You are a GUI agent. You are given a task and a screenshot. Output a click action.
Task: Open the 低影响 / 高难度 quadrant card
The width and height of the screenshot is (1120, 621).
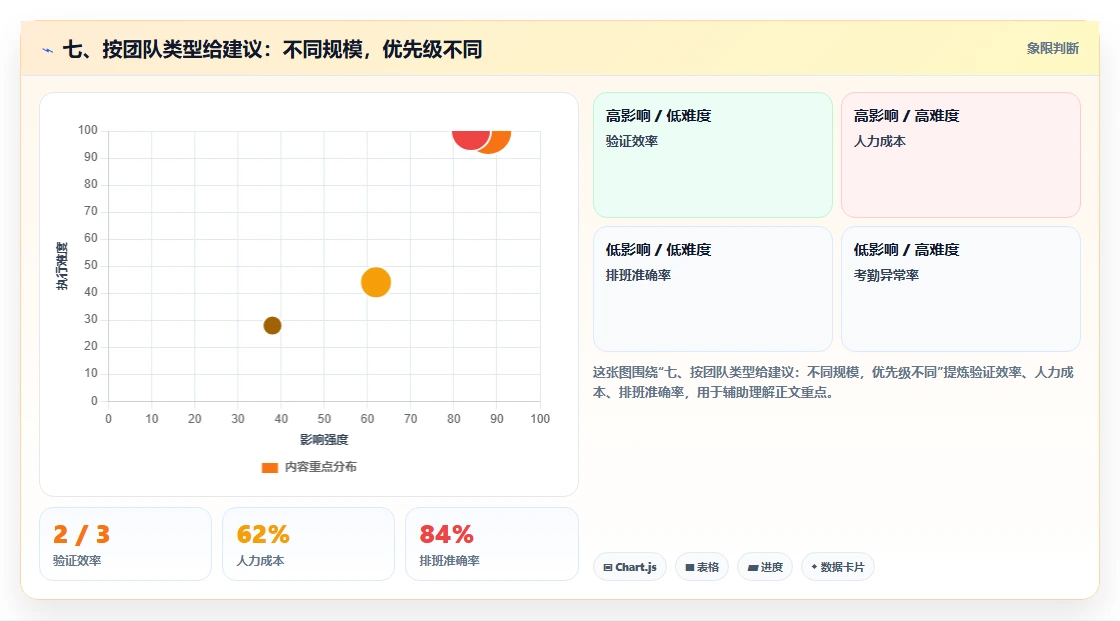point(961,289)
